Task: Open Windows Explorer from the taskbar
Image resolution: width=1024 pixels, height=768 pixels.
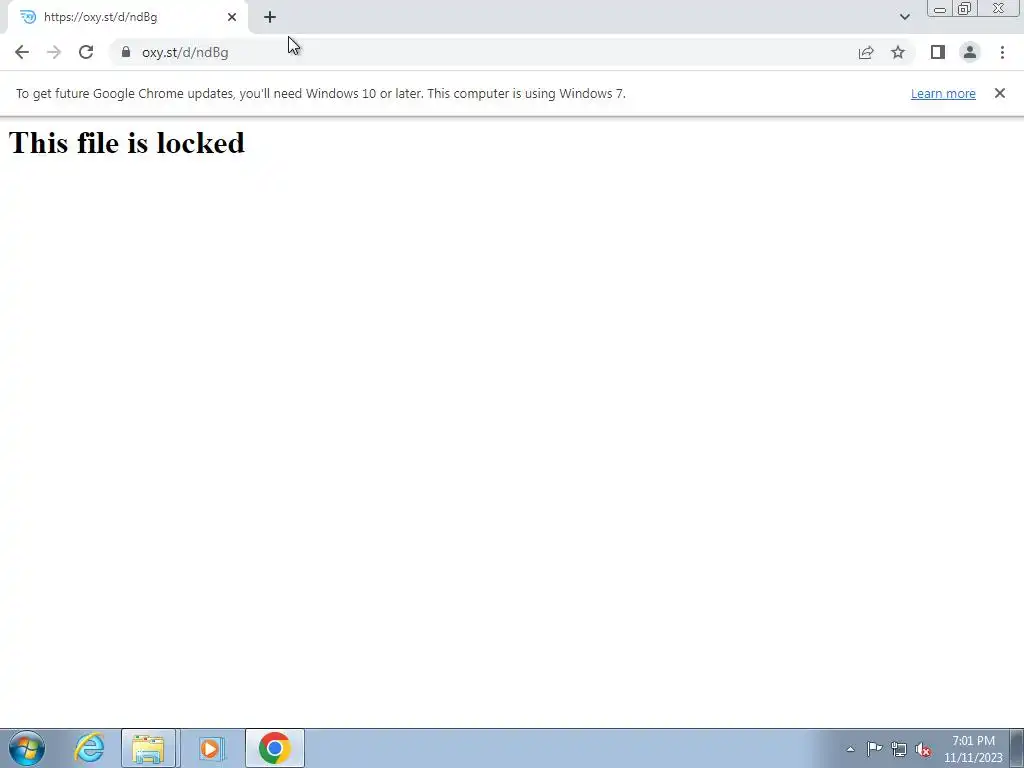Action: pos(149,748)
